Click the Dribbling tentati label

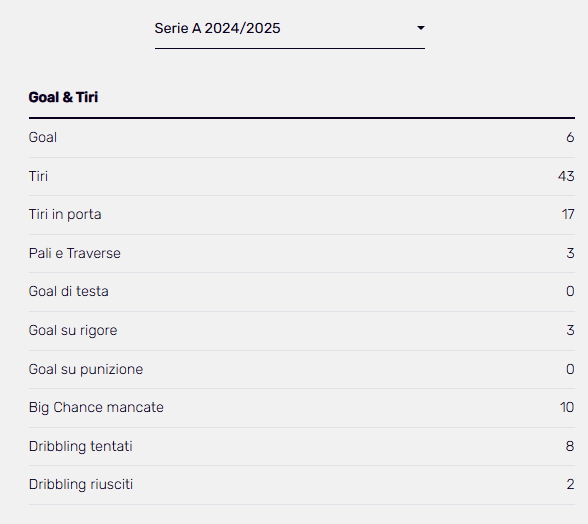coord(81,446)
